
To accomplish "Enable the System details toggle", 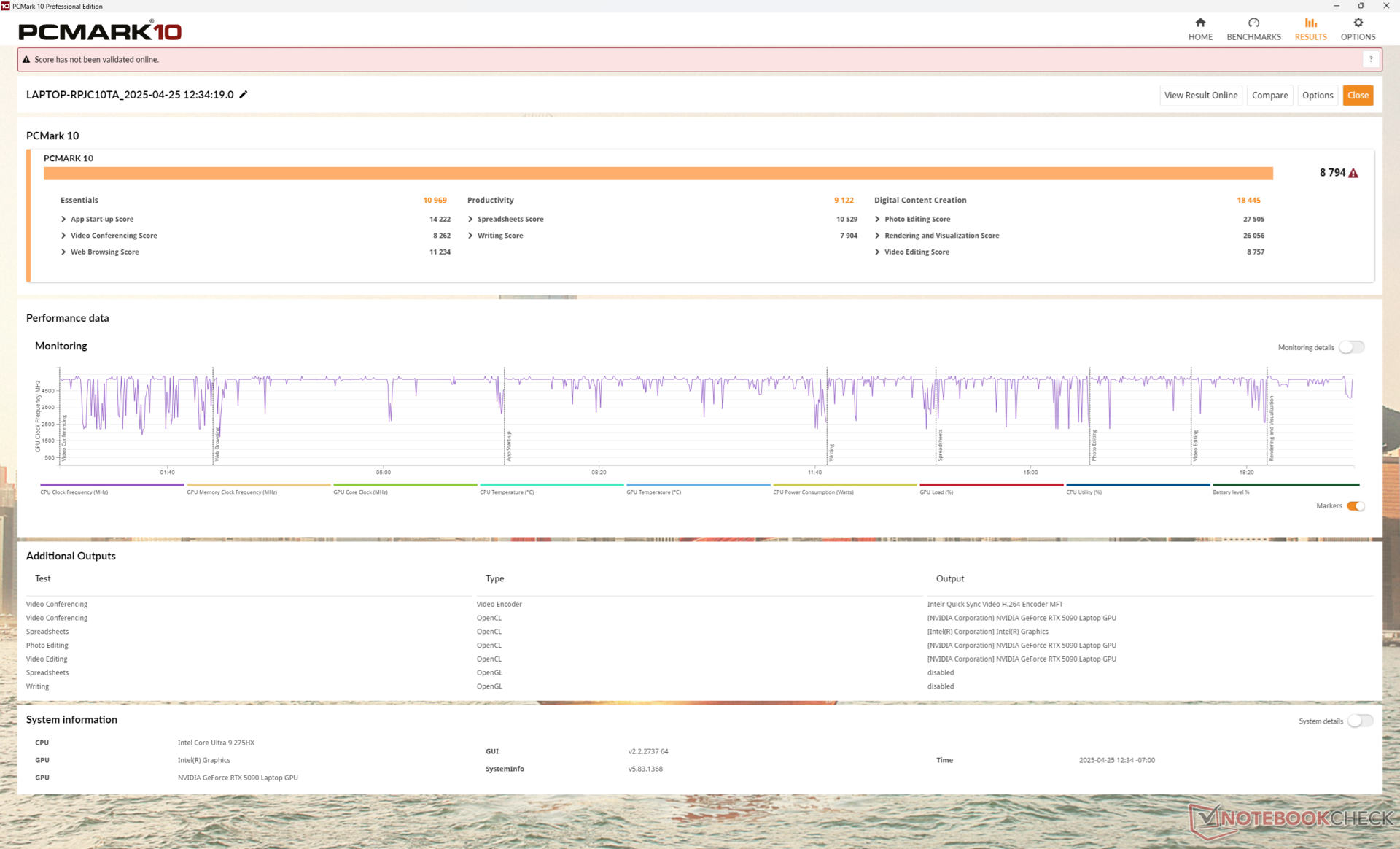I will (x=1360, y=721).
